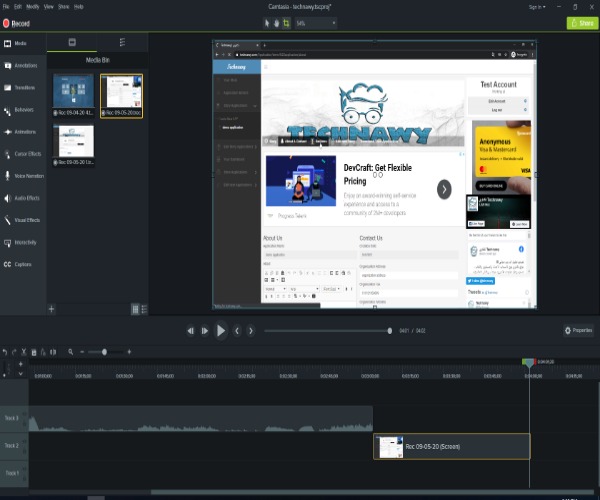
Task: Open the Help menu
Action: tap(78, 7)
